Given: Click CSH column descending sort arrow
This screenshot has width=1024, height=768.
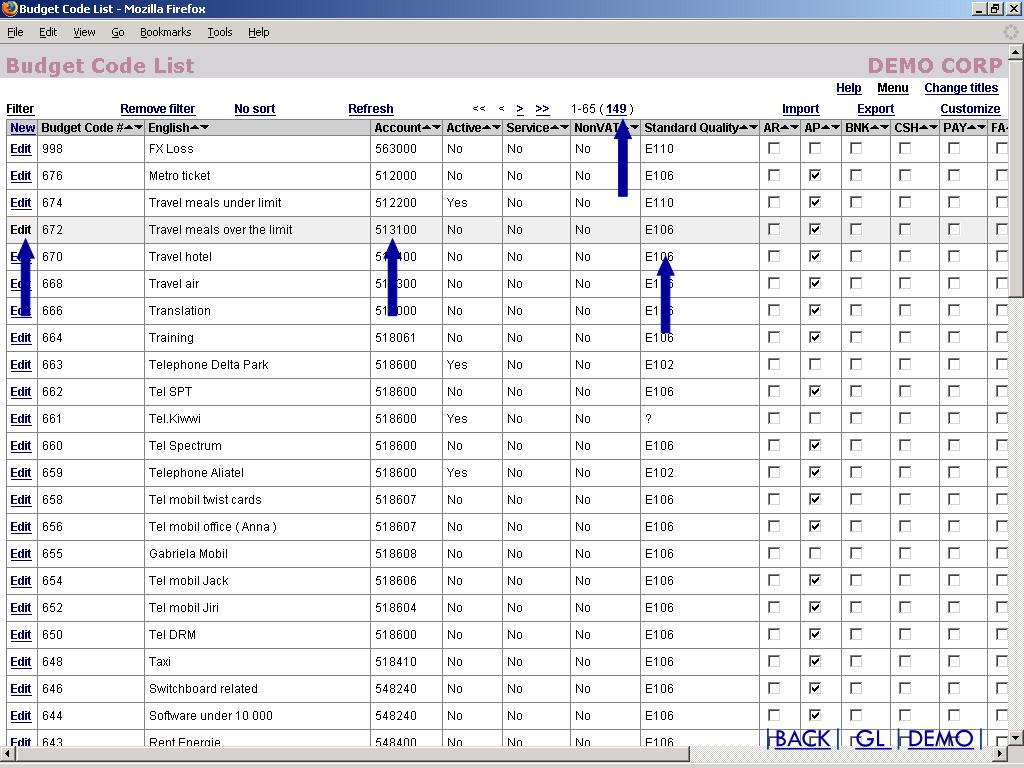Looking at the screenshot, I should tap(933, 127).
